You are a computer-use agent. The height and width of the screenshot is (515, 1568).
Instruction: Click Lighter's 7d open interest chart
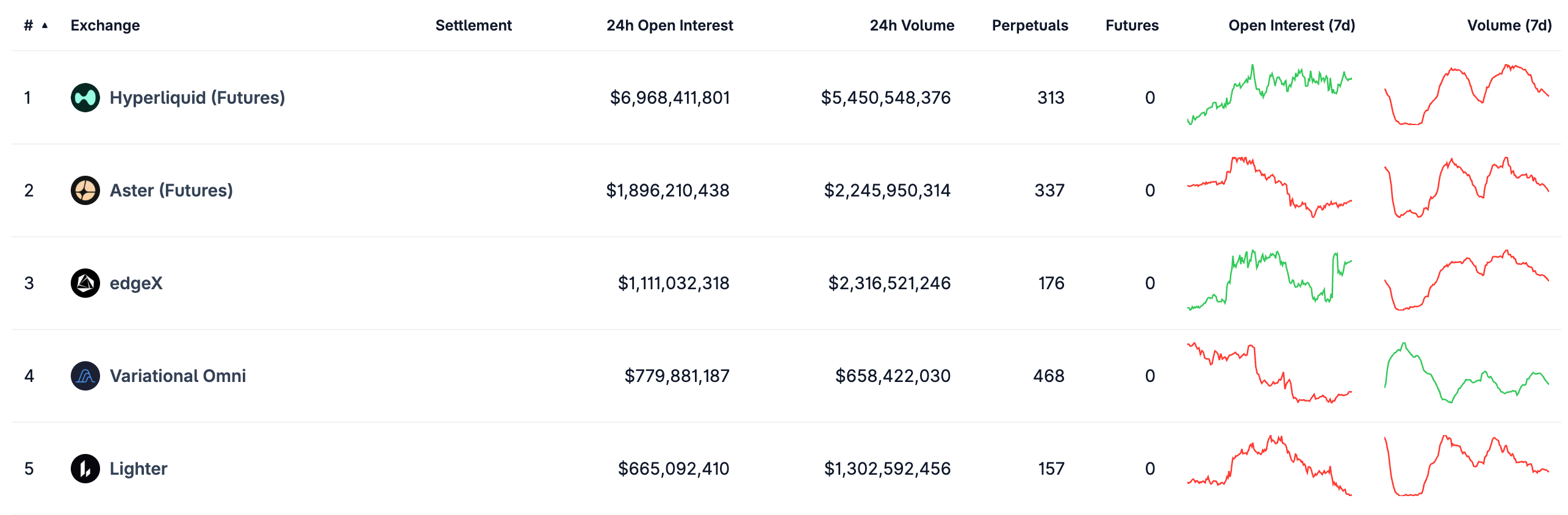(x=1269, y=466)
